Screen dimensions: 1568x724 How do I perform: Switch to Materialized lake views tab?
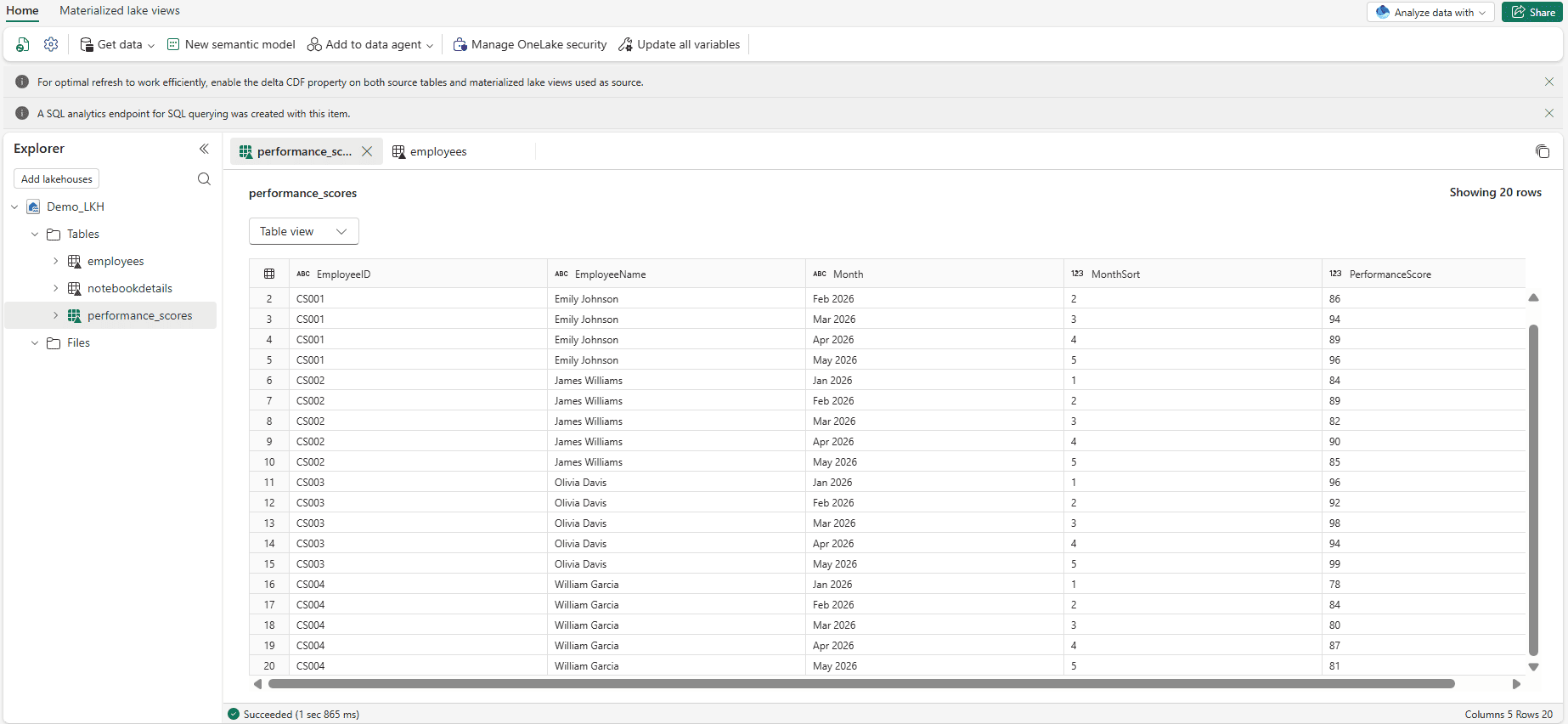coord(120,10)
